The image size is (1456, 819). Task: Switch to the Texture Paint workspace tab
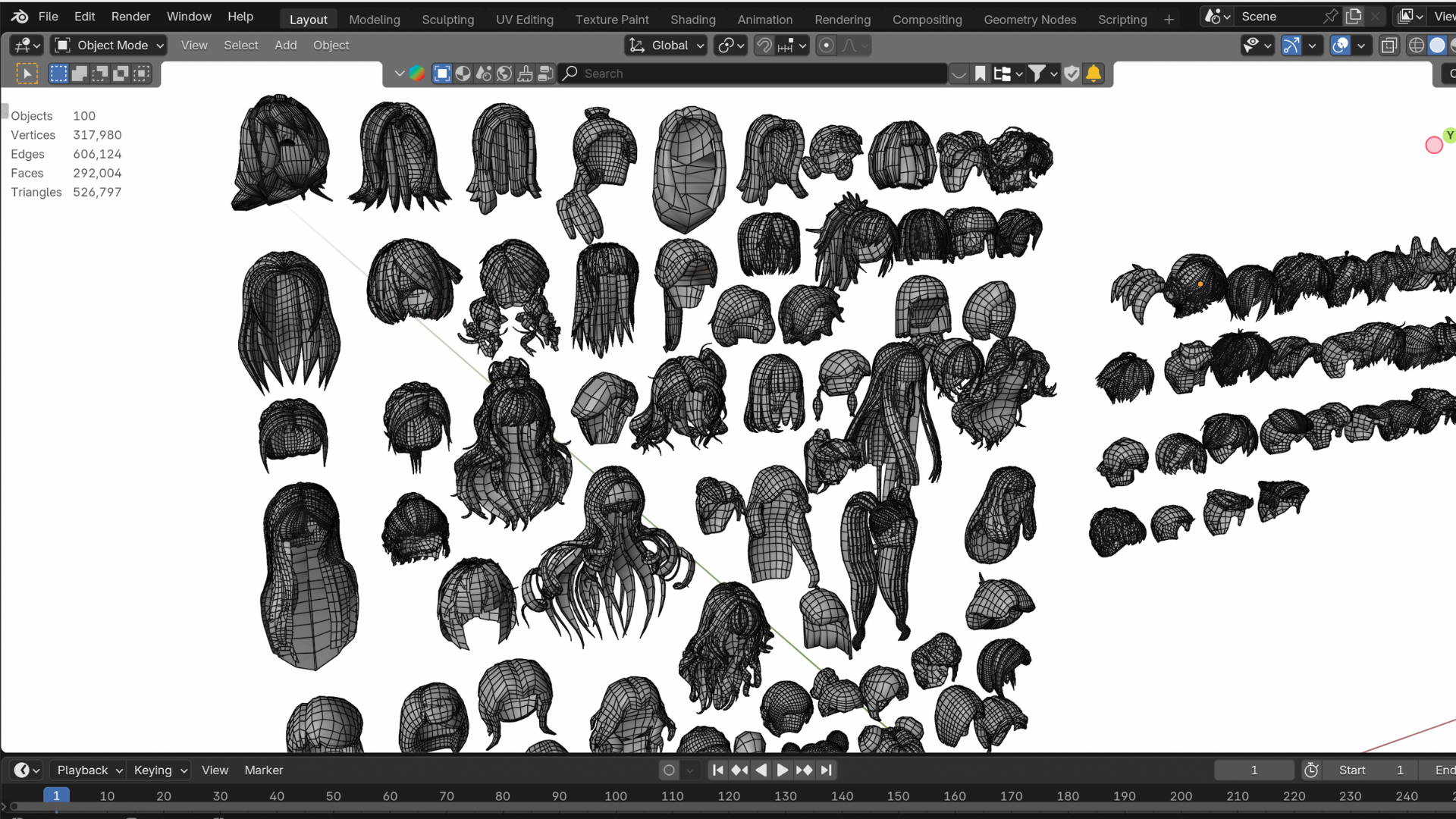click(x=612, y=20)
